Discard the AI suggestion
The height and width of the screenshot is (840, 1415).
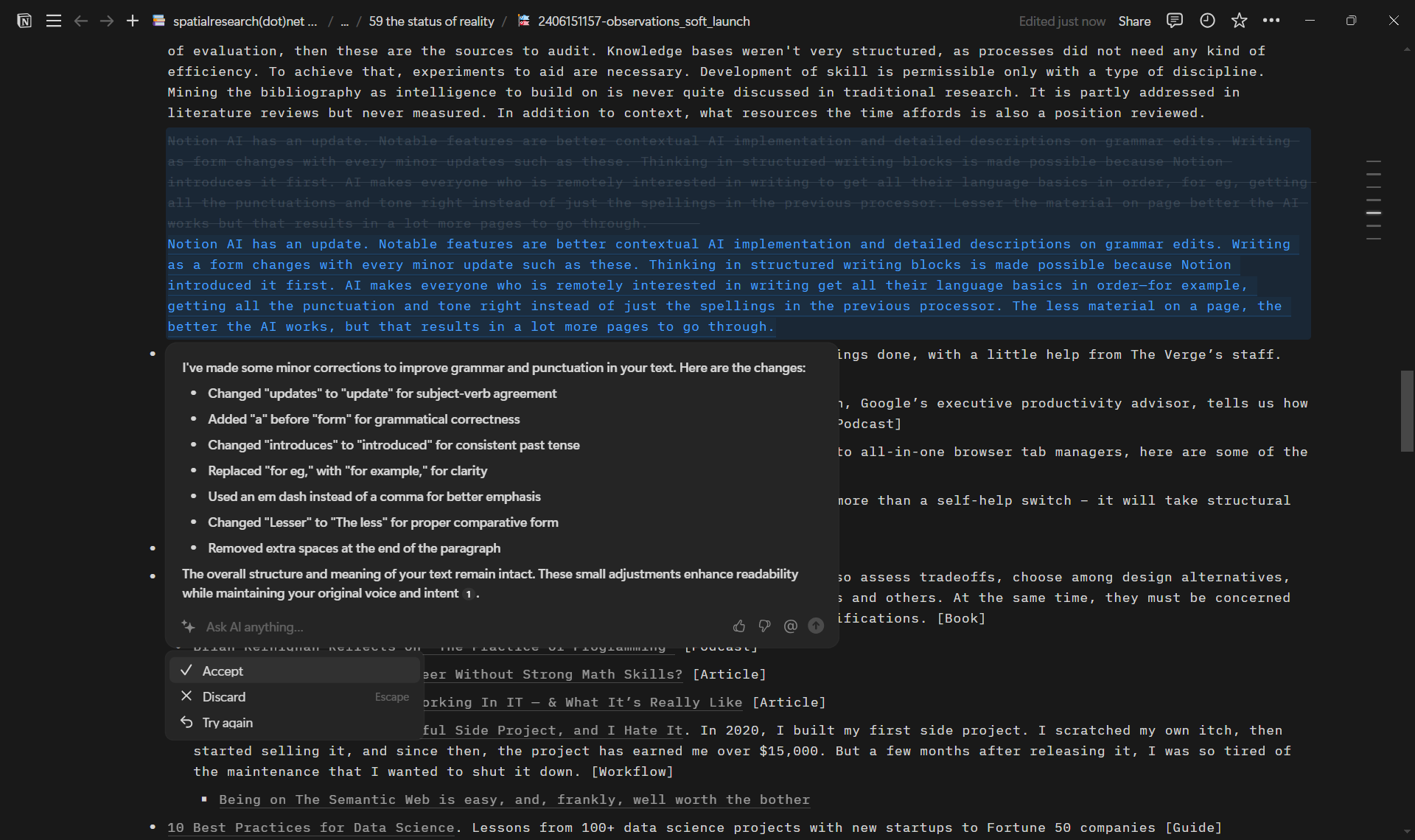(x=295, y=696)
